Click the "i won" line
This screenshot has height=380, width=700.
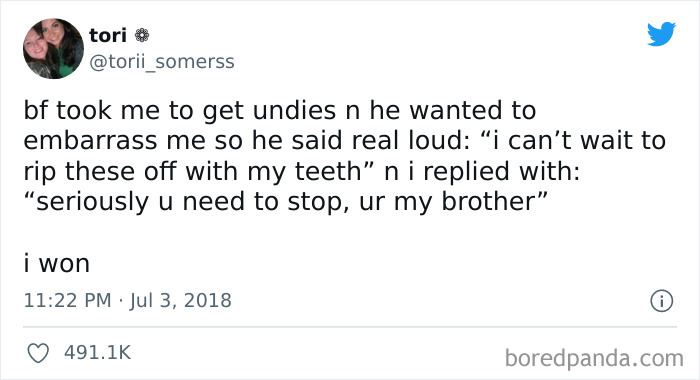tap(57, 263)
